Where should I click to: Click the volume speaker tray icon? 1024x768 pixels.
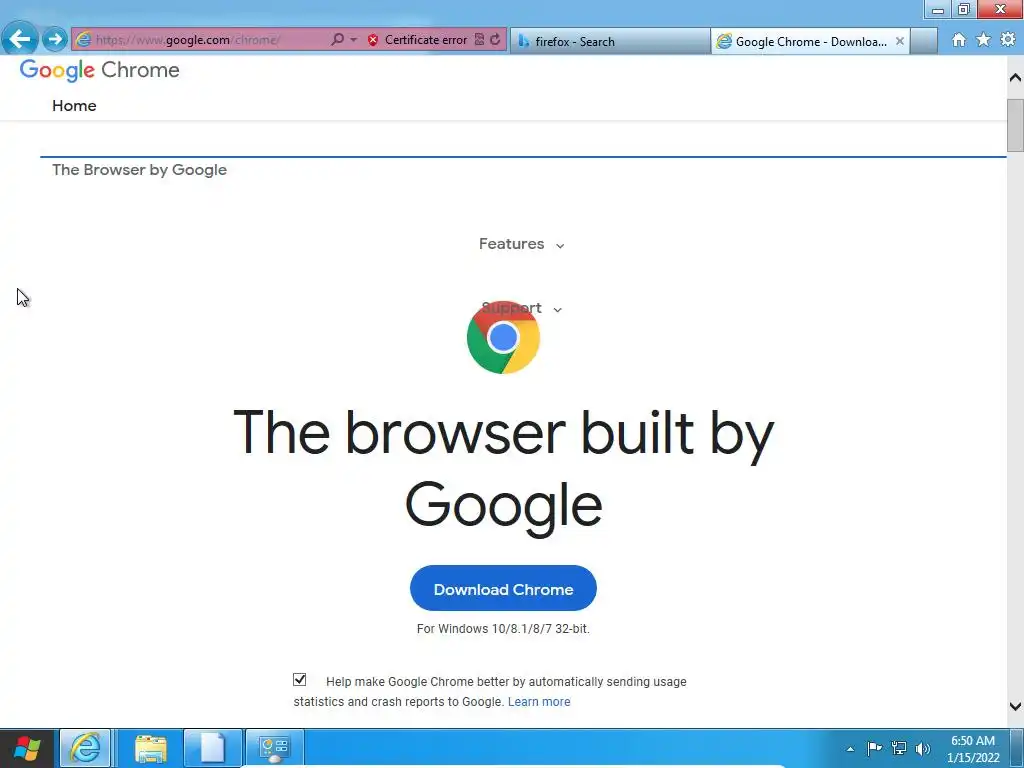(923, 748)
